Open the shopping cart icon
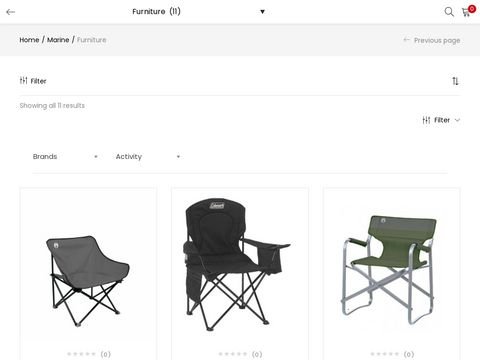Viewport: 480px width, 360px height. (465, 13)
